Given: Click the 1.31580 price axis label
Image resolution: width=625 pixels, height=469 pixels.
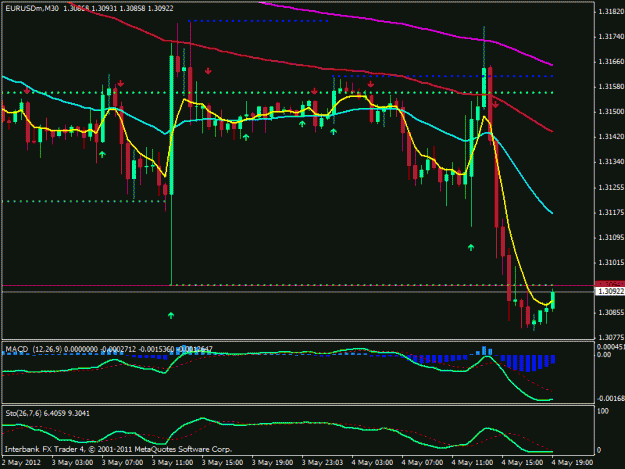Looking at the screenshot, I should tap(611, 87).
